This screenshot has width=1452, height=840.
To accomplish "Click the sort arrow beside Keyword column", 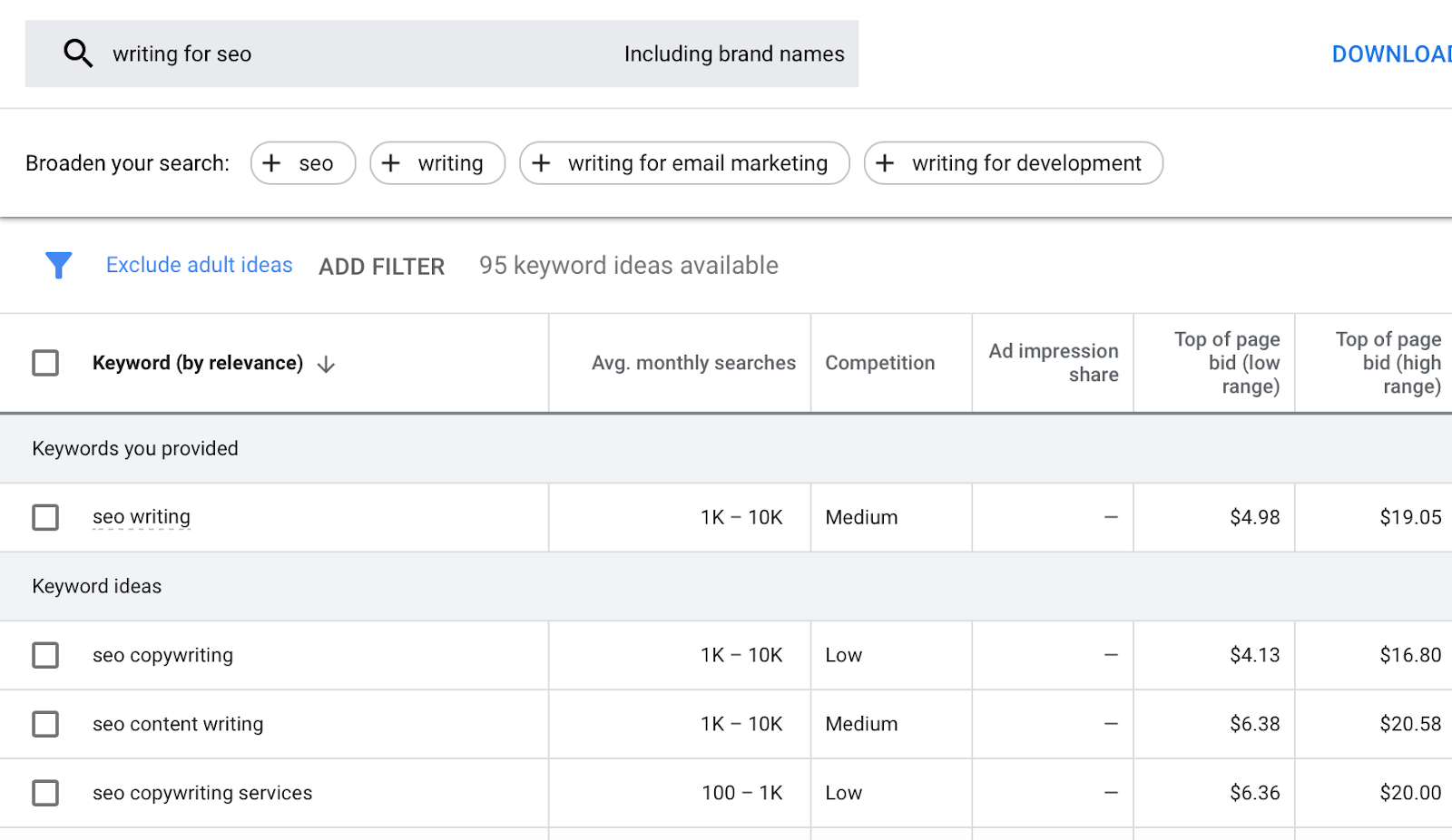I will (327, 365).
